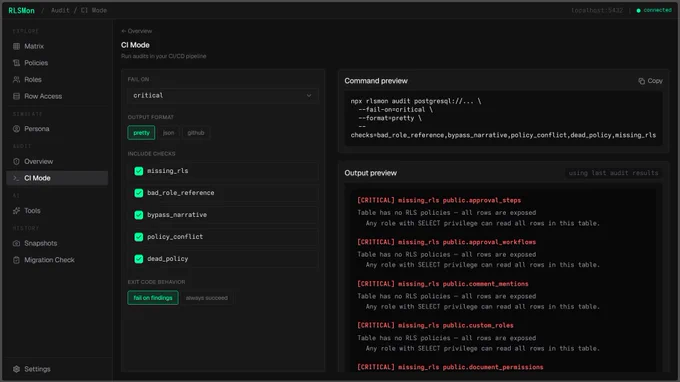Click the CI Mode terminal icon

point(16,178)
